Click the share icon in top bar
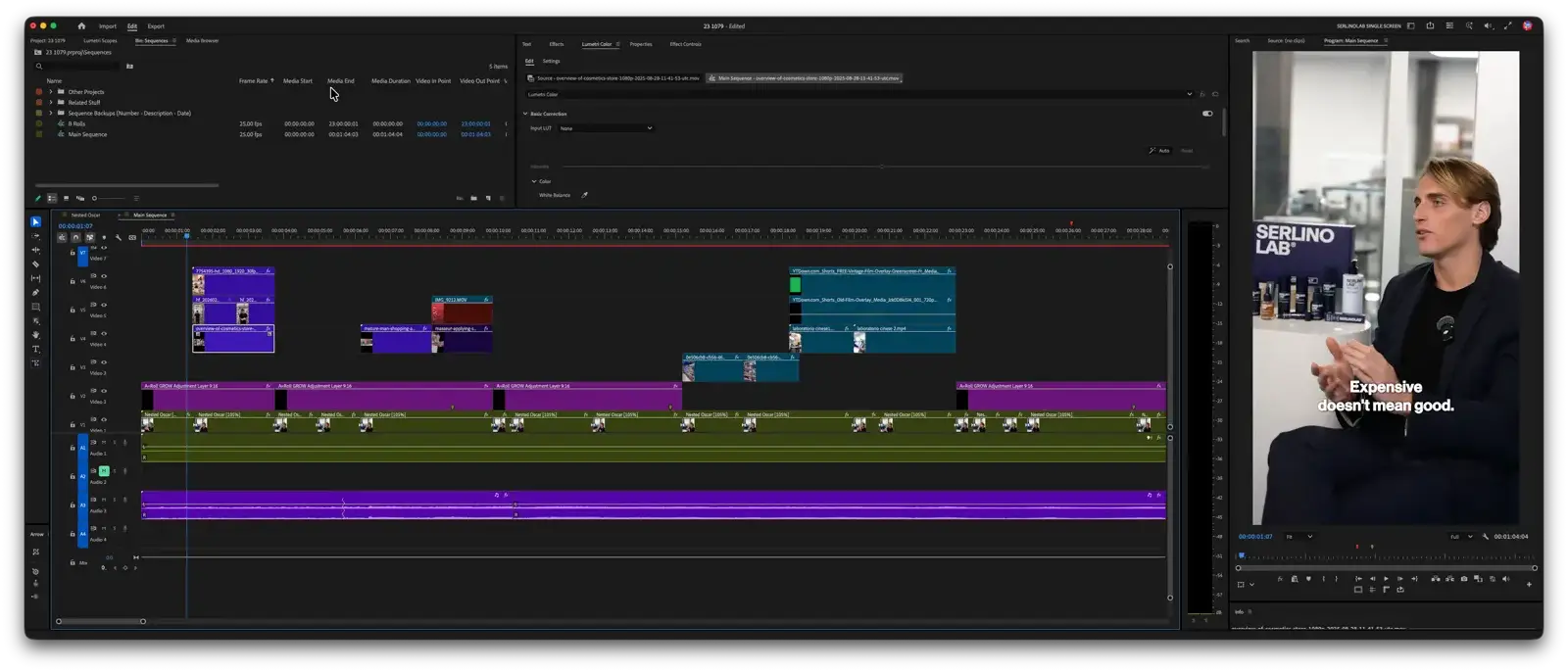Screen dimensions: 1568x672 click(1430, 26)
